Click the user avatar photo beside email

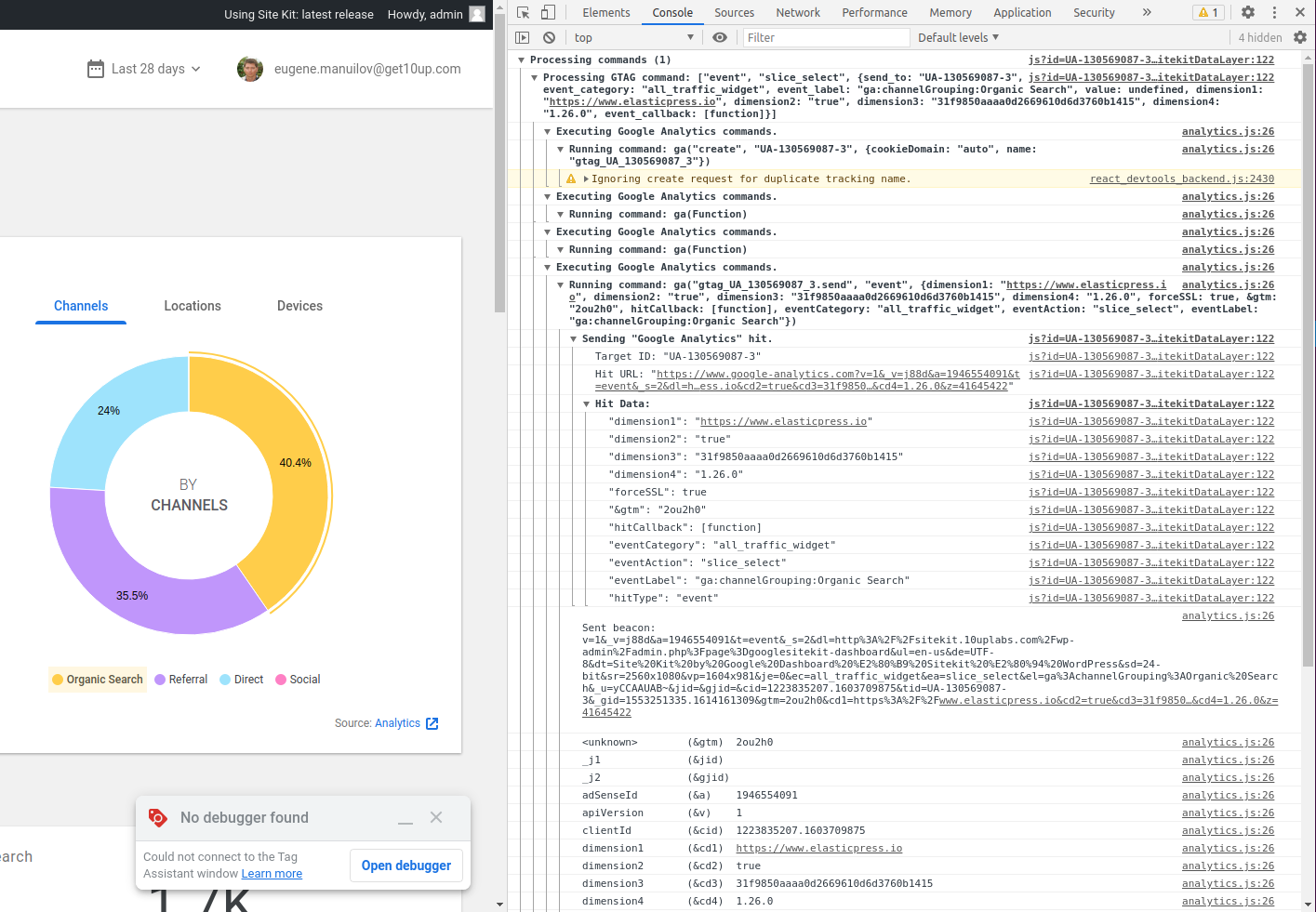(250, 69)
